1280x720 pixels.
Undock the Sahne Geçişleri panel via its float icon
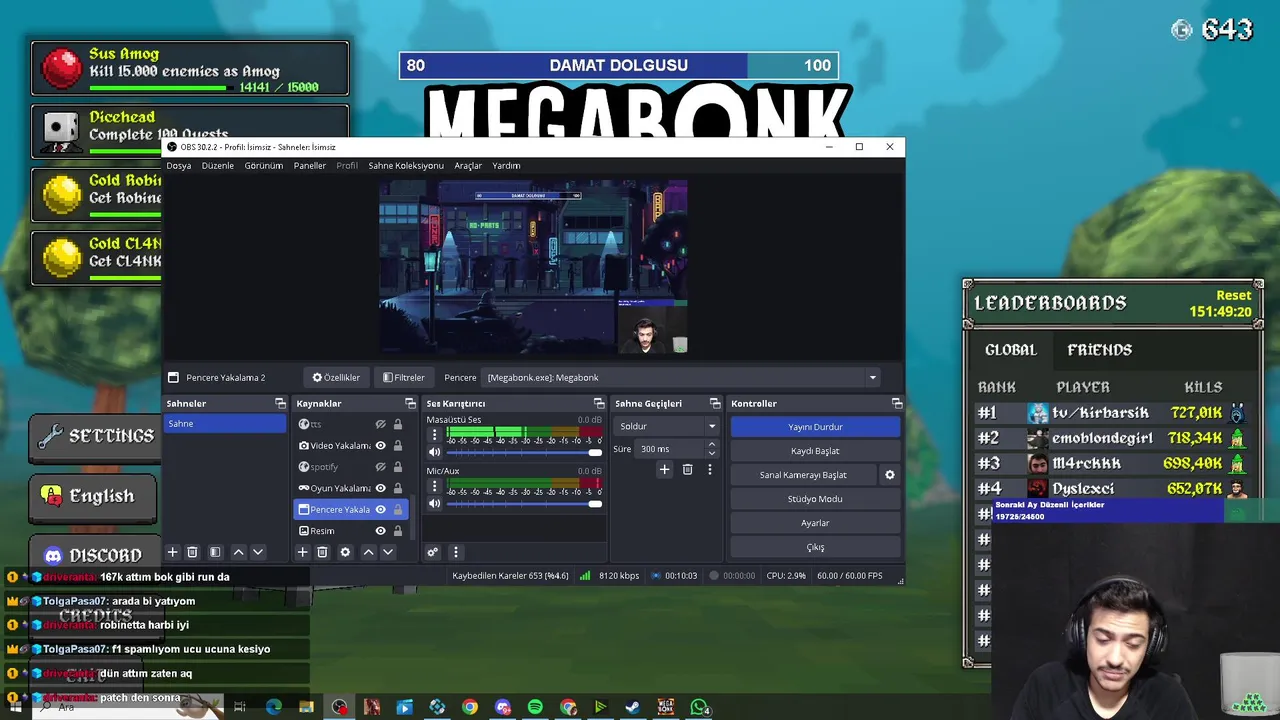tap(715, 403)
